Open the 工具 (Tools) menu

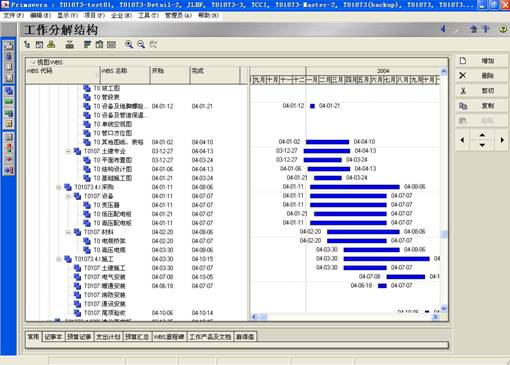pyautogui.click(x=148, y=15)
